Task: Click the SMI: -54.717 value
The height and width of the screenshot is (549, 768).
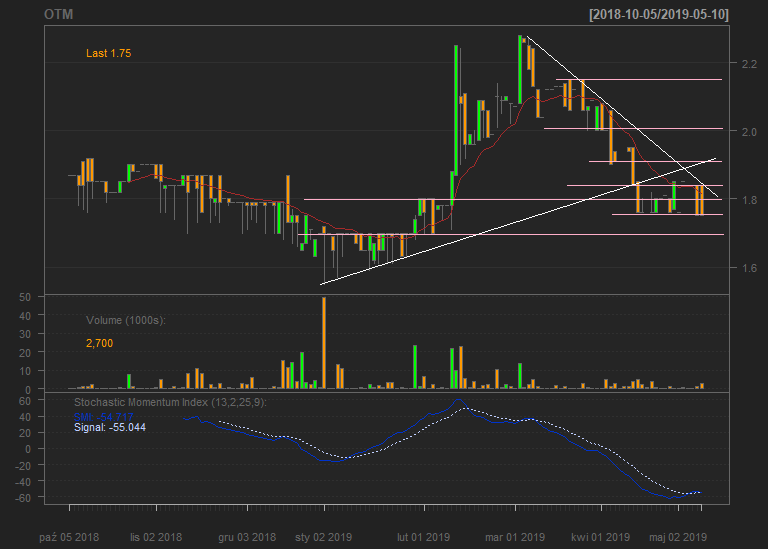Action: point(103,417)
